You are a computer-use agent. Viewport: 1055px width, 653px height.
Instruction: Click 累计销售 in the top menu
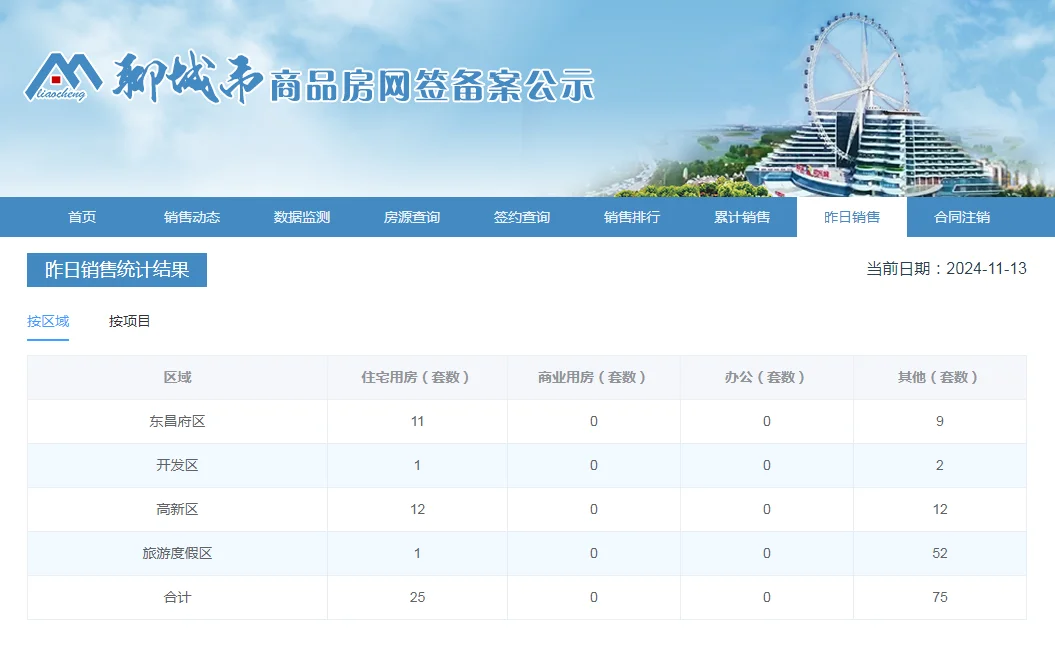tap(742, 217)
